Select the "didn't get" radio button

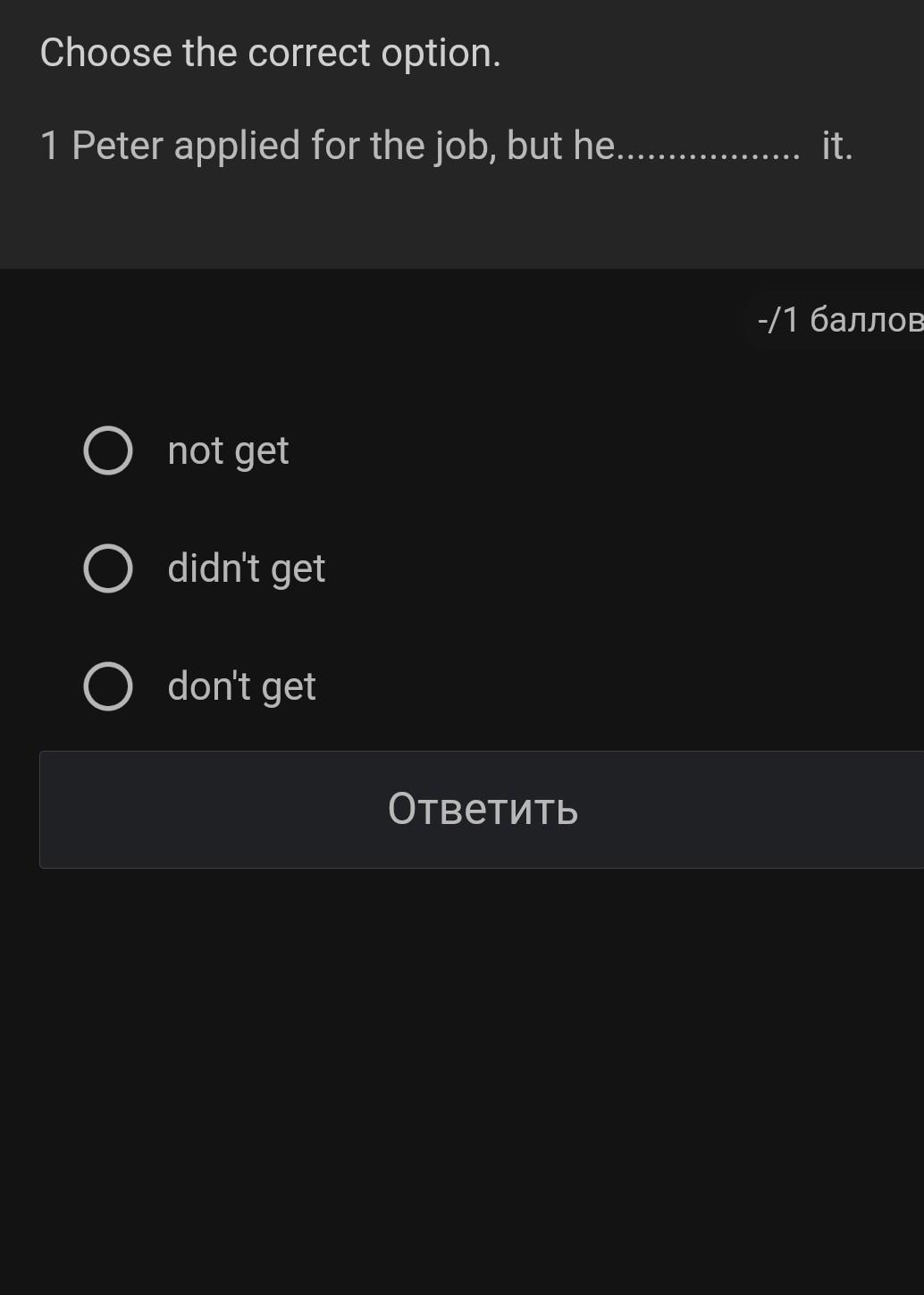click(108, 568)
